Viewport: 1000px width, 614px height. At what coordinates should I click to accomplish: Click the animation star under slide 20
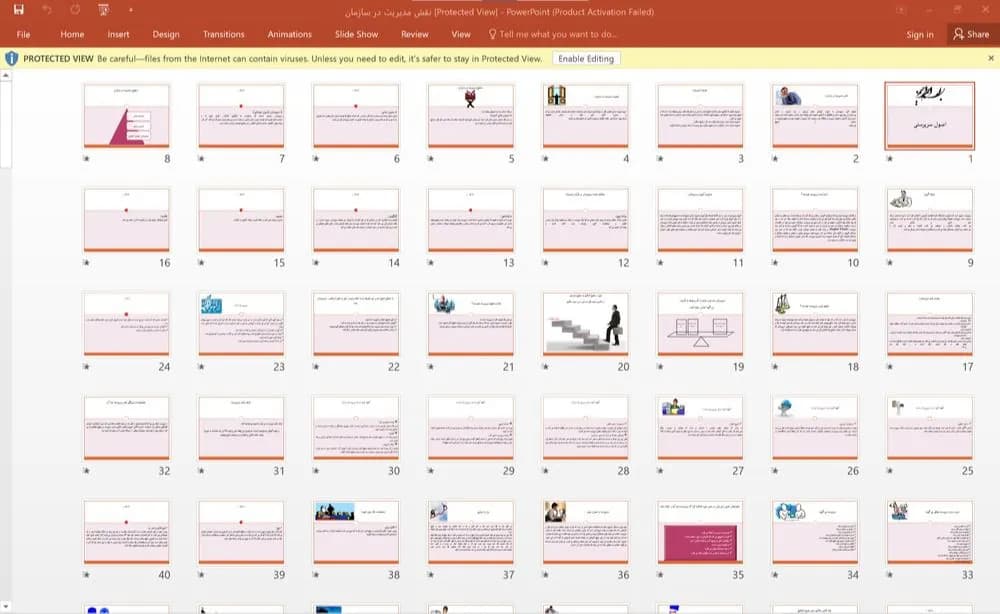[x=546, y=367]
